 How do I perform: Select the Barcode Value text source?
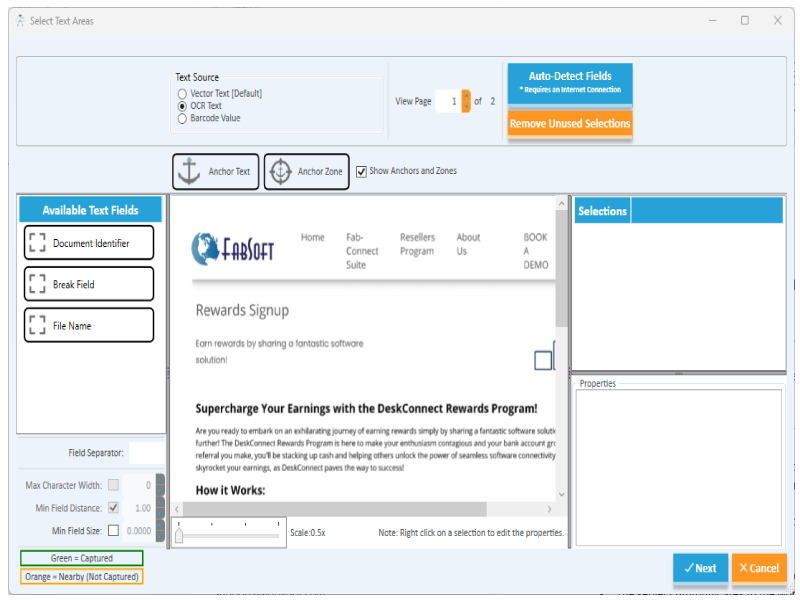point(183,116)
